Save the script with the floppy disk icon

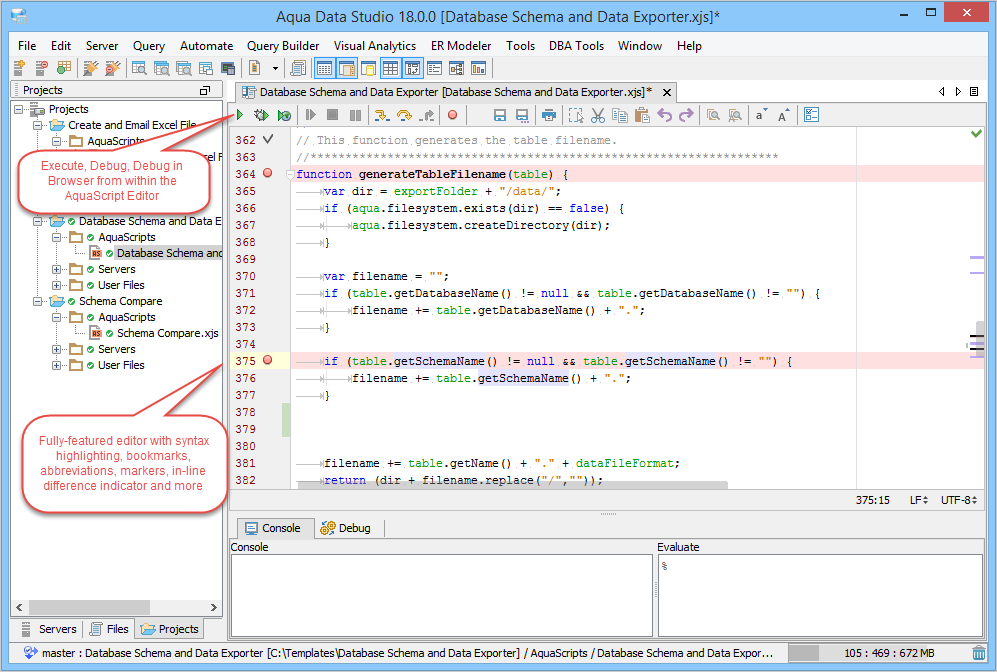pos(500,116)
